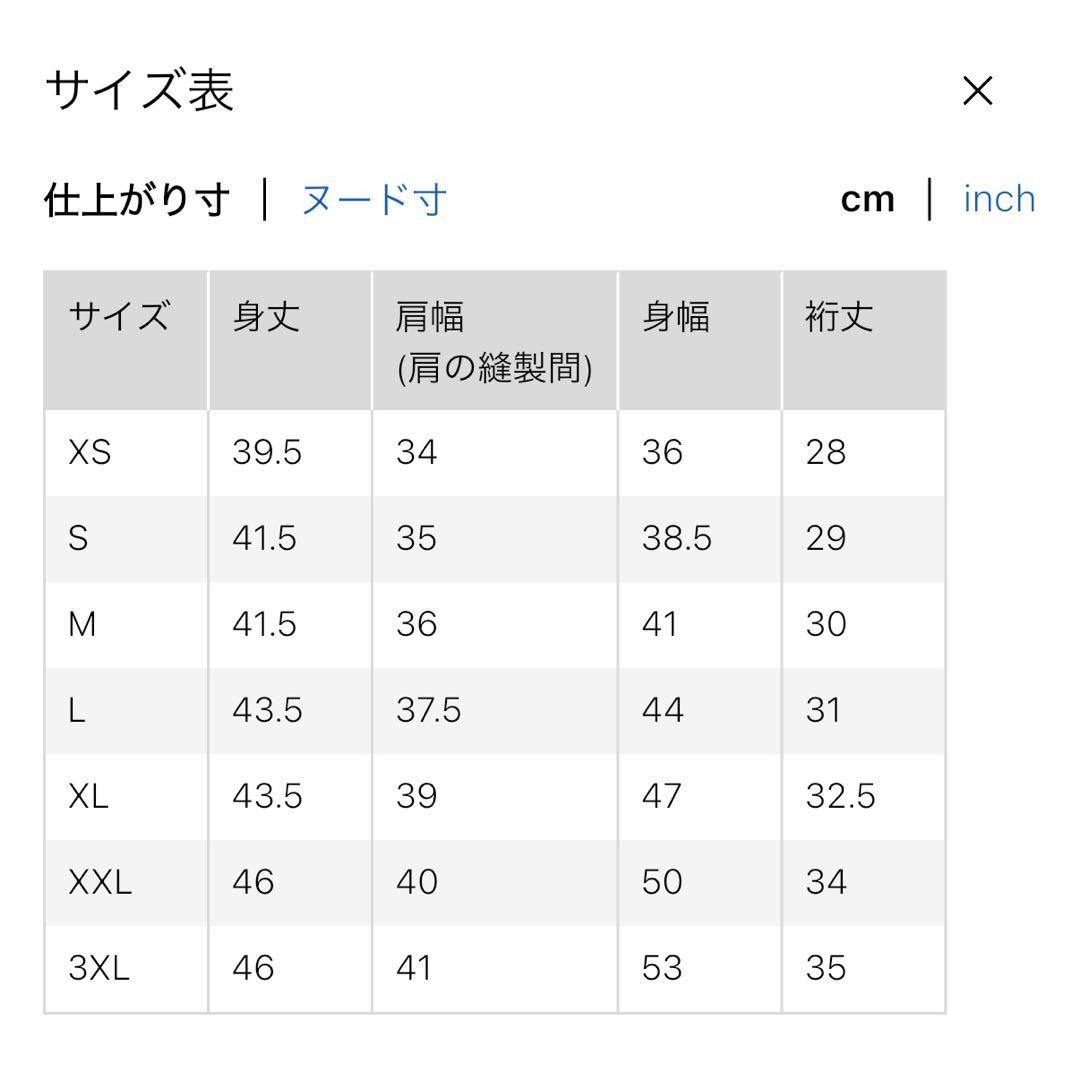Click the 身丈 column header

290,341
